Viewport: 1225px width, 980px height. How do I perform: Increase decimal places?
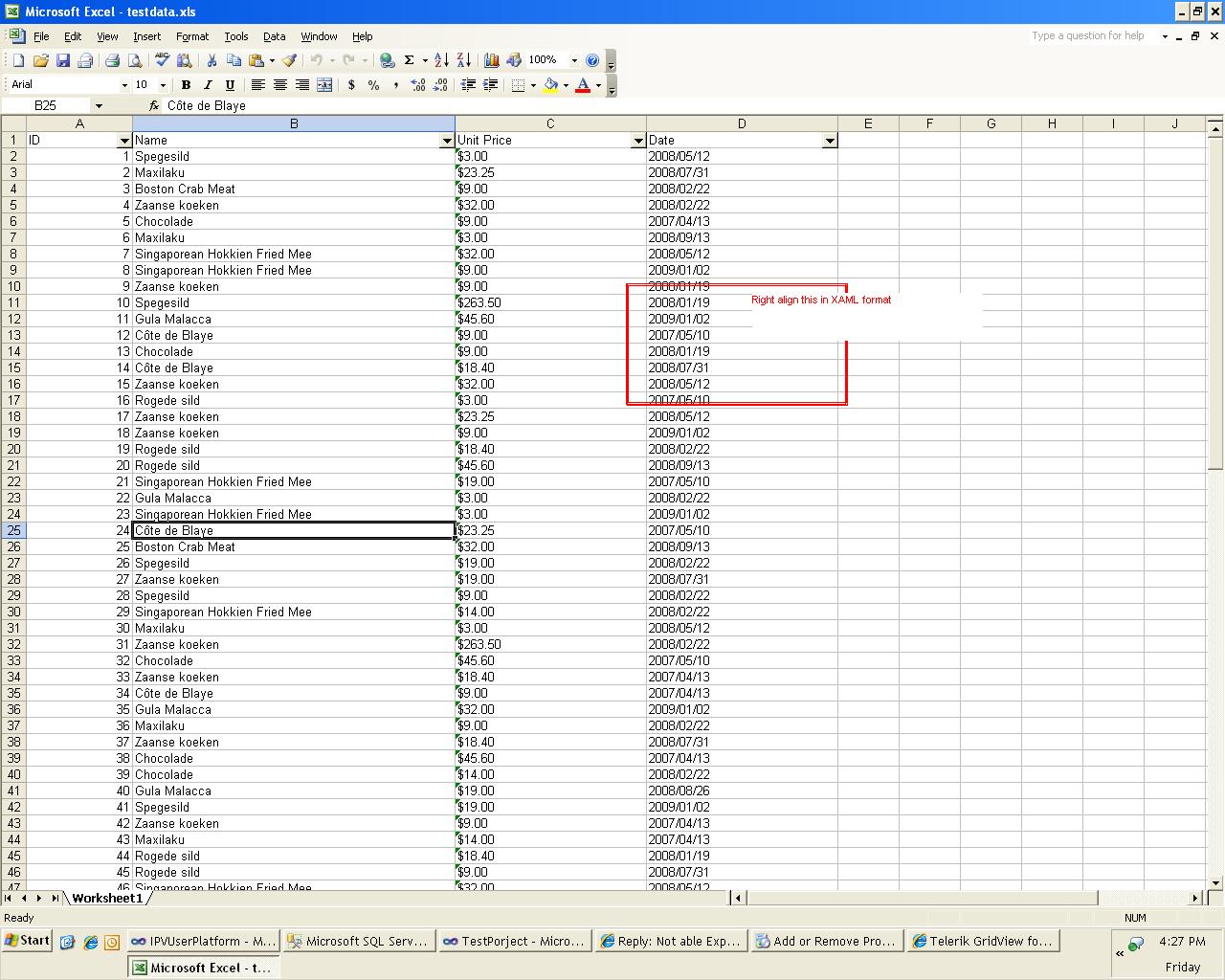(418, 85)
